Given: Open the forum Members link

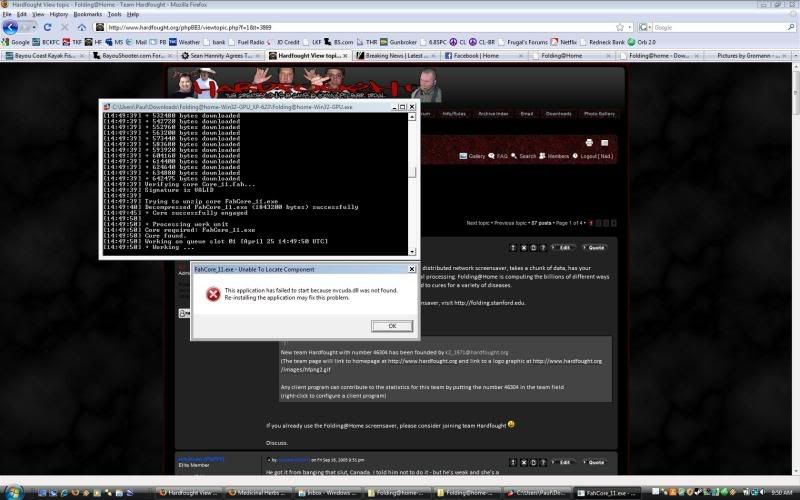Looking at the screenshot, I should [554, 156].
